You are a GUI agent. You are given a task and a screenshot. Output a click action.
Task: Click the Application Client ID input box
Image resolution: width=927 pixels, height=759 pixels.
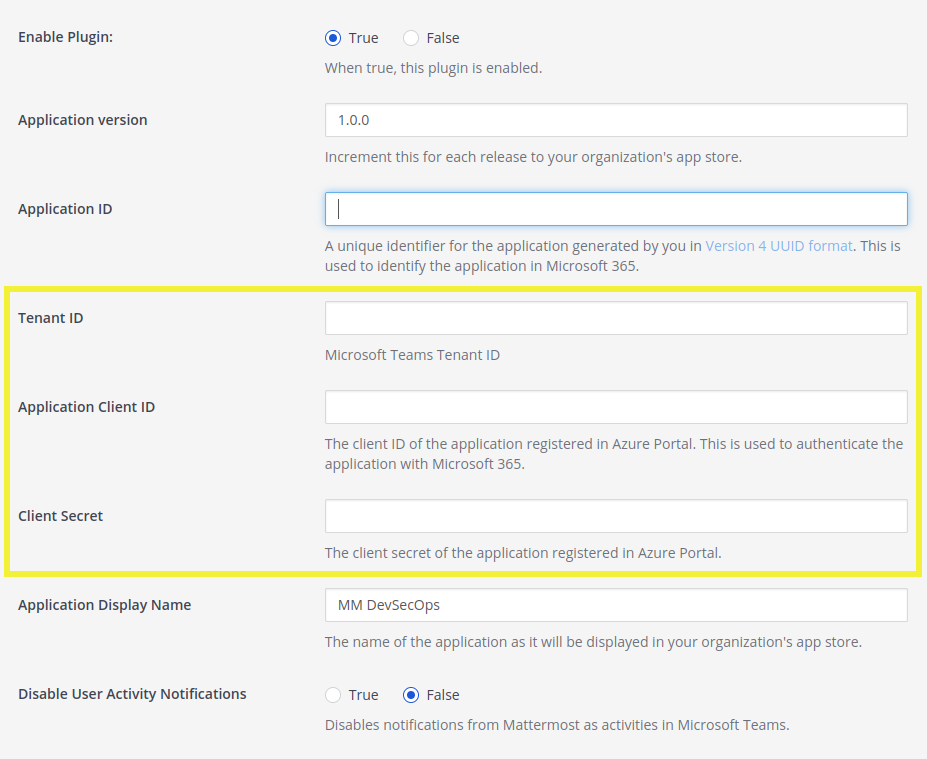(616, 407)
